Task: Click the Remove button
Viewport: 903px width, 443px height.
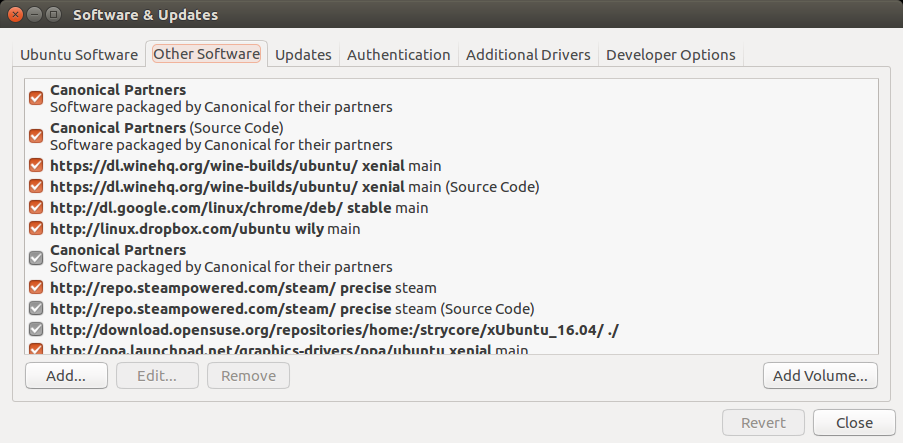Action: click(x=248, y=376)
